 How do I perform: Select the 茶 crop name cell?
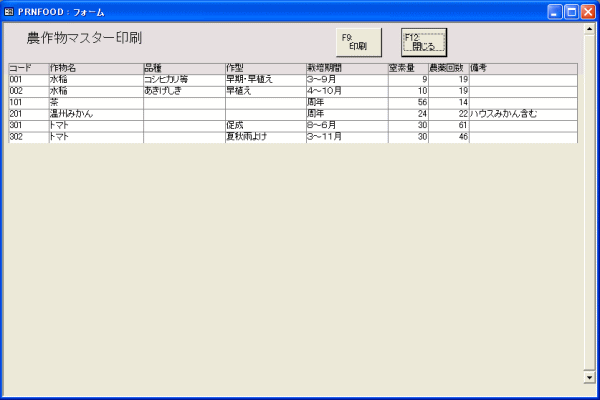[x=95, y=102]
